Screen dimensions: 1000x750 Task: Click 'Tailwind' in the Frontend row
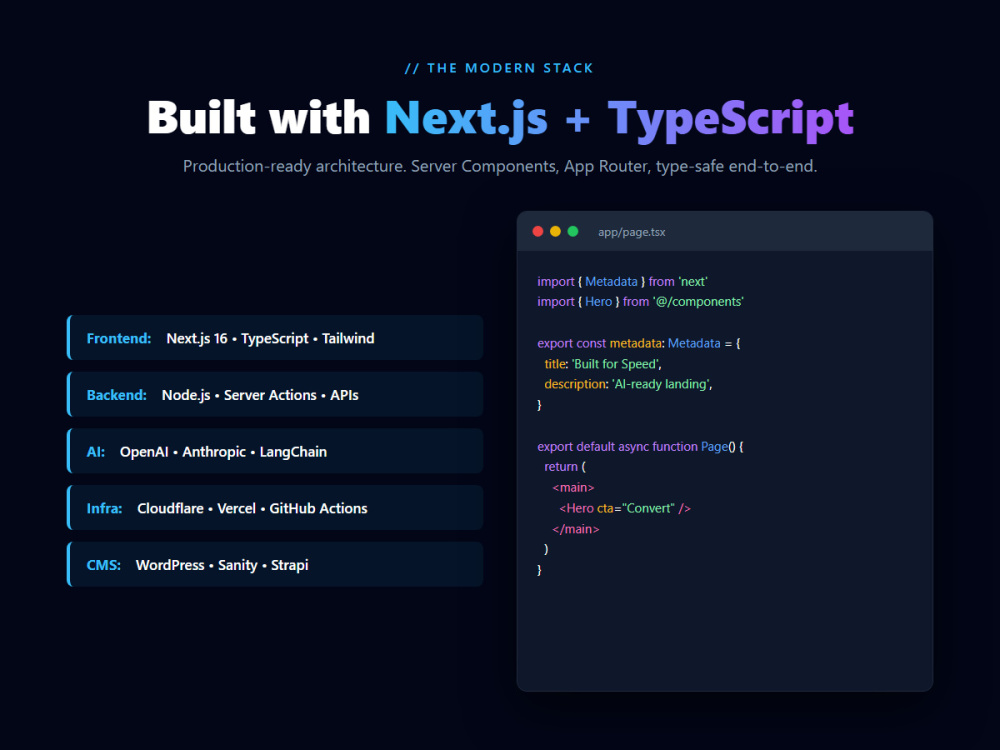point(348,339)
